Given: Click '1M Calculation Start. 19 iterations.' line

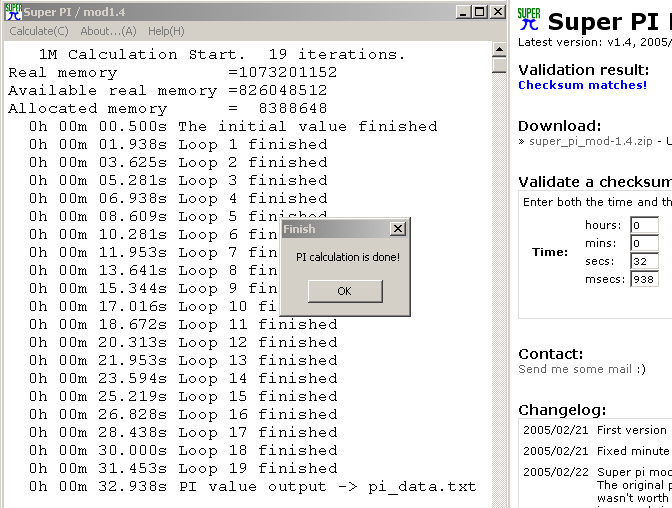Looking at the screenshot, I should pos(222,54).
